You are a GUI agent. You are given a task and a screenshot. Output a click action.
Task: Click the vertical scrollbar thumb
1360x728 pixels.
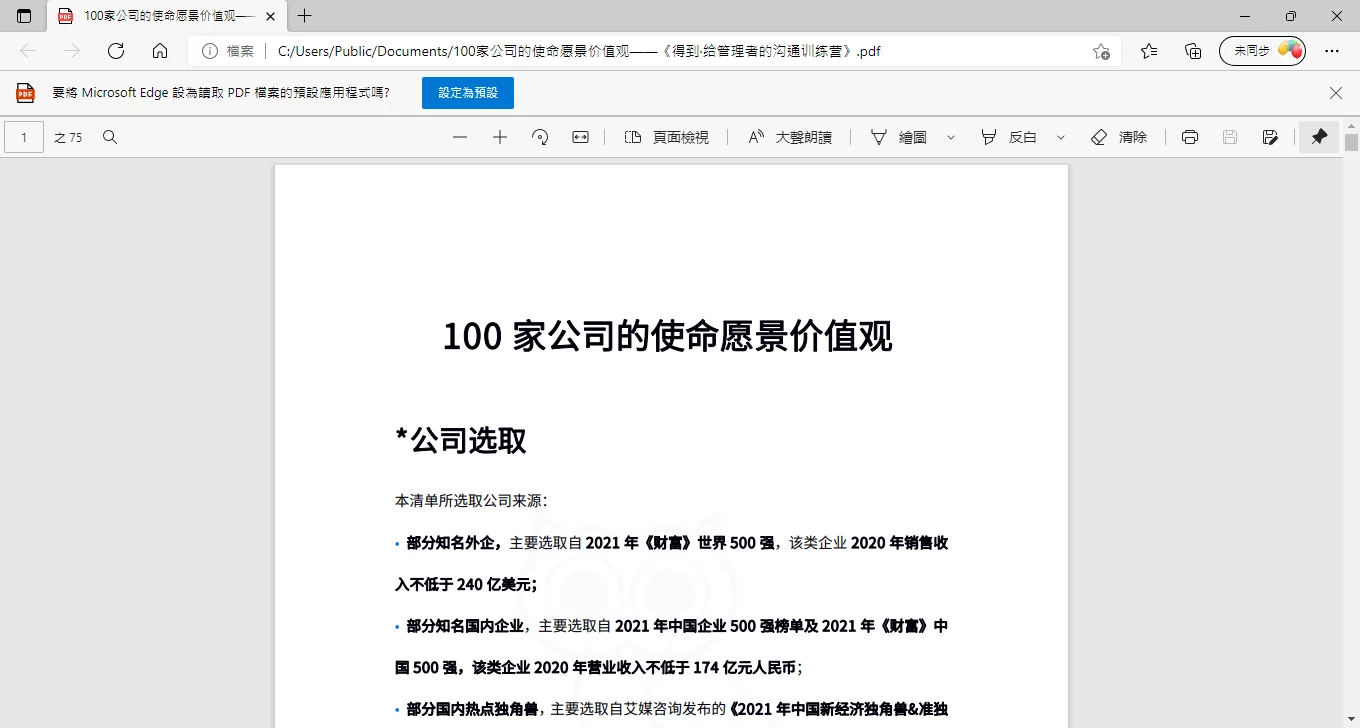(1351, 142)
